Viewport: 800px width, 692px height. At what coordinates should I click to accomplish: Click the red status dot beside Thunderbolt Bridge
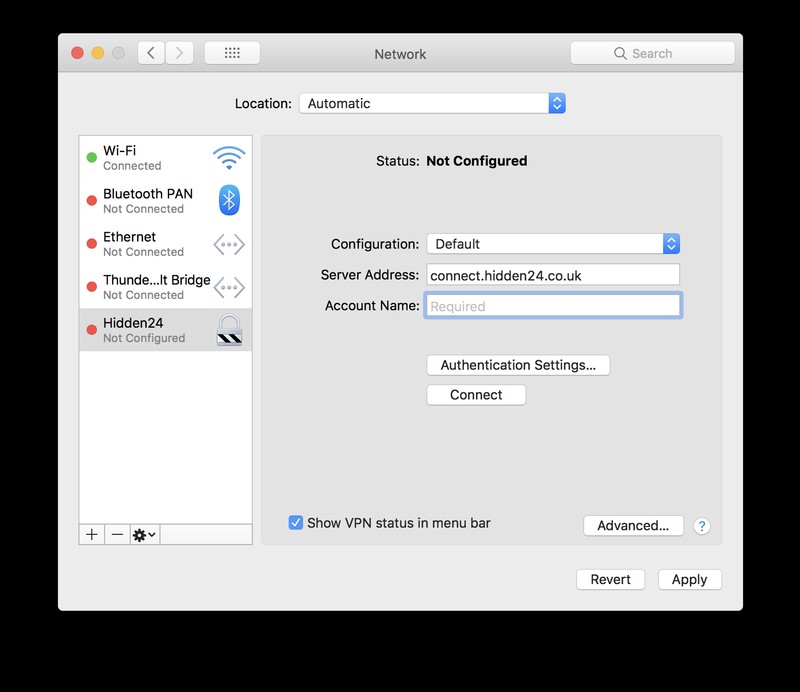point(92,286)
